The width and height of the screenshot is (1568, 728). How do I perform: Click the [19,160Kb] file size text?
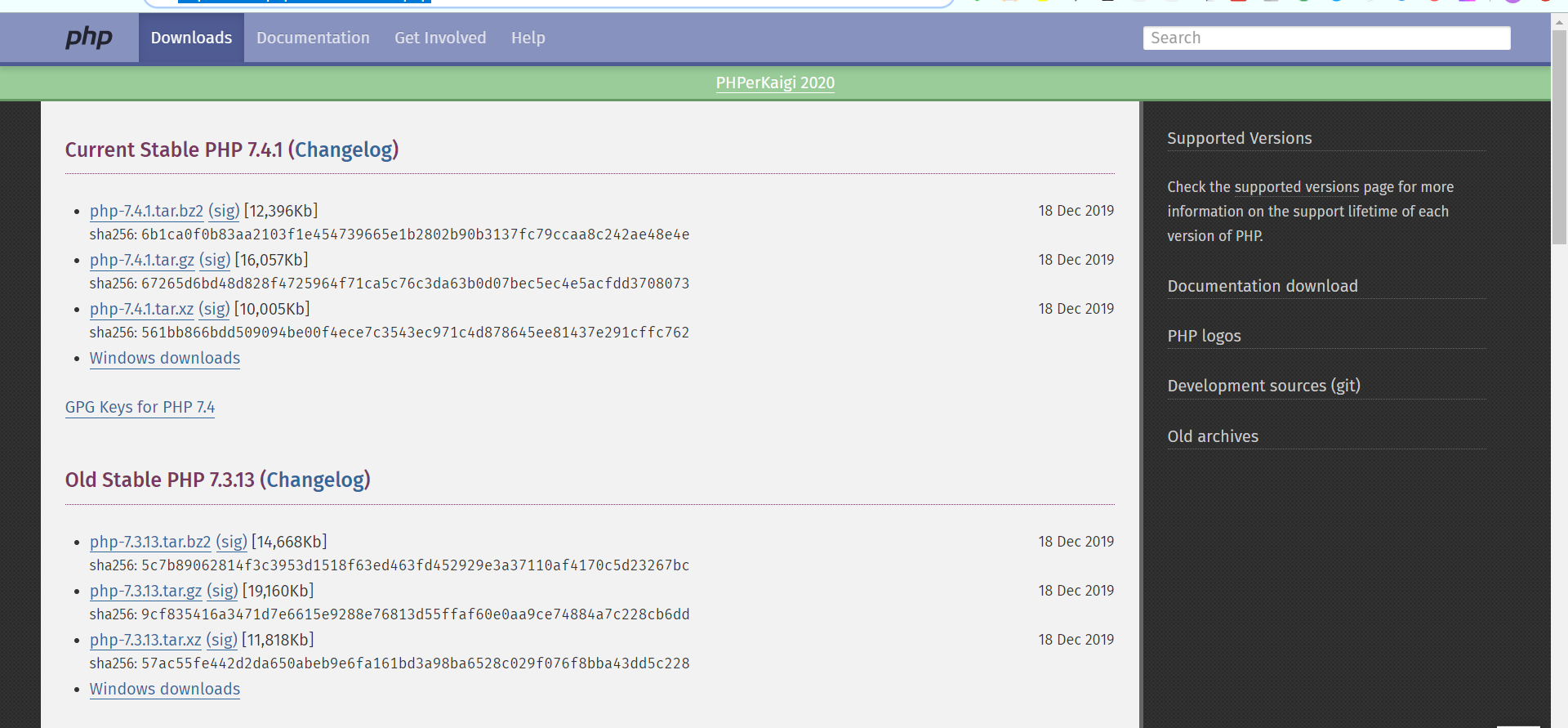[x=278, y=591]
